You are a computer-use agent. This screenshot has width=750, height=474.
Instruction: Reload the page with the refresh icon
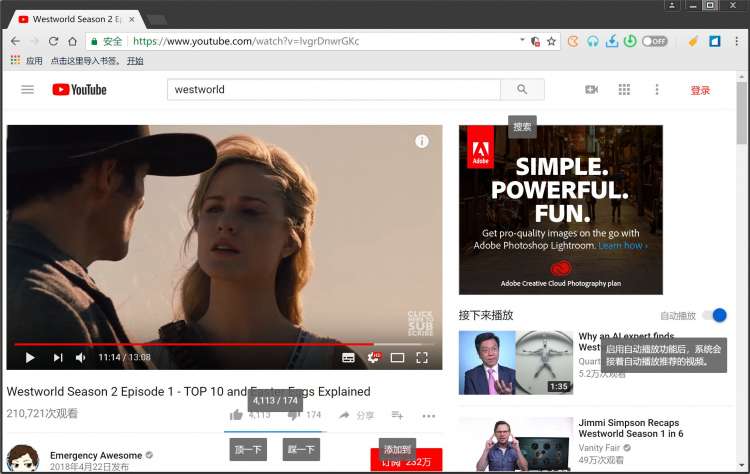53,41
